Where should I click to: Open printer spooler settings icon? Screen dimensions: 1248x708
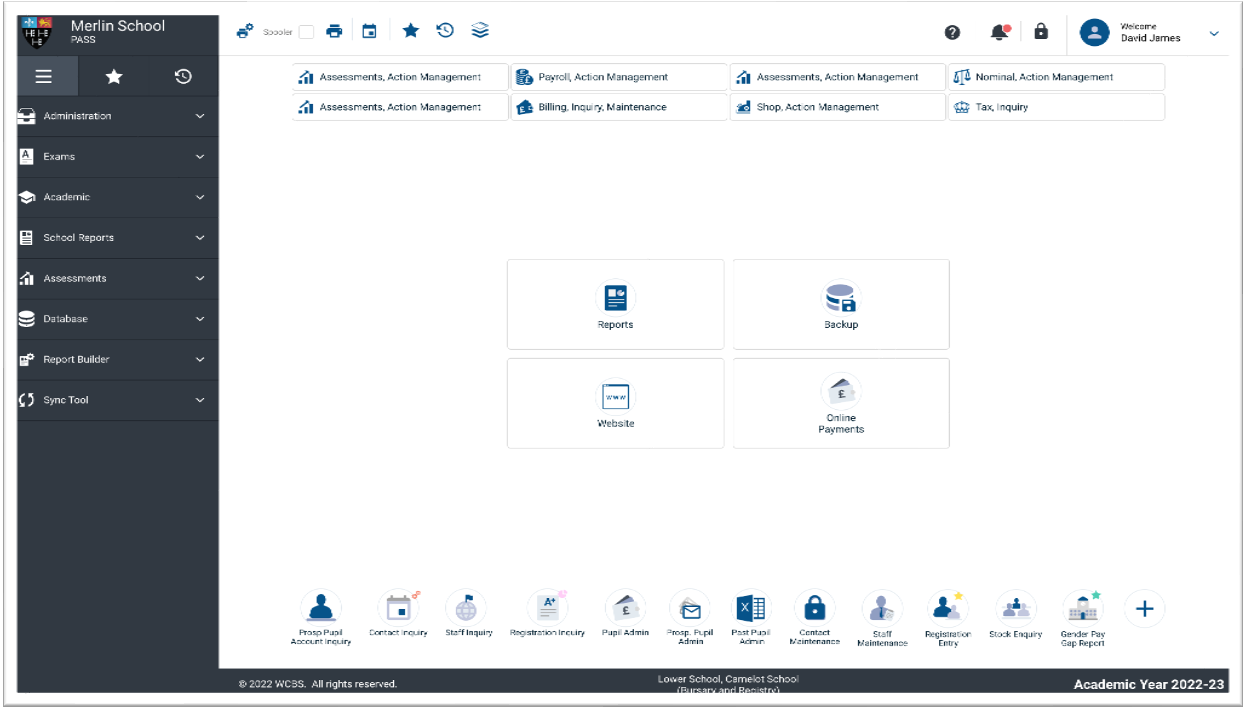click(x=245, y=30)
